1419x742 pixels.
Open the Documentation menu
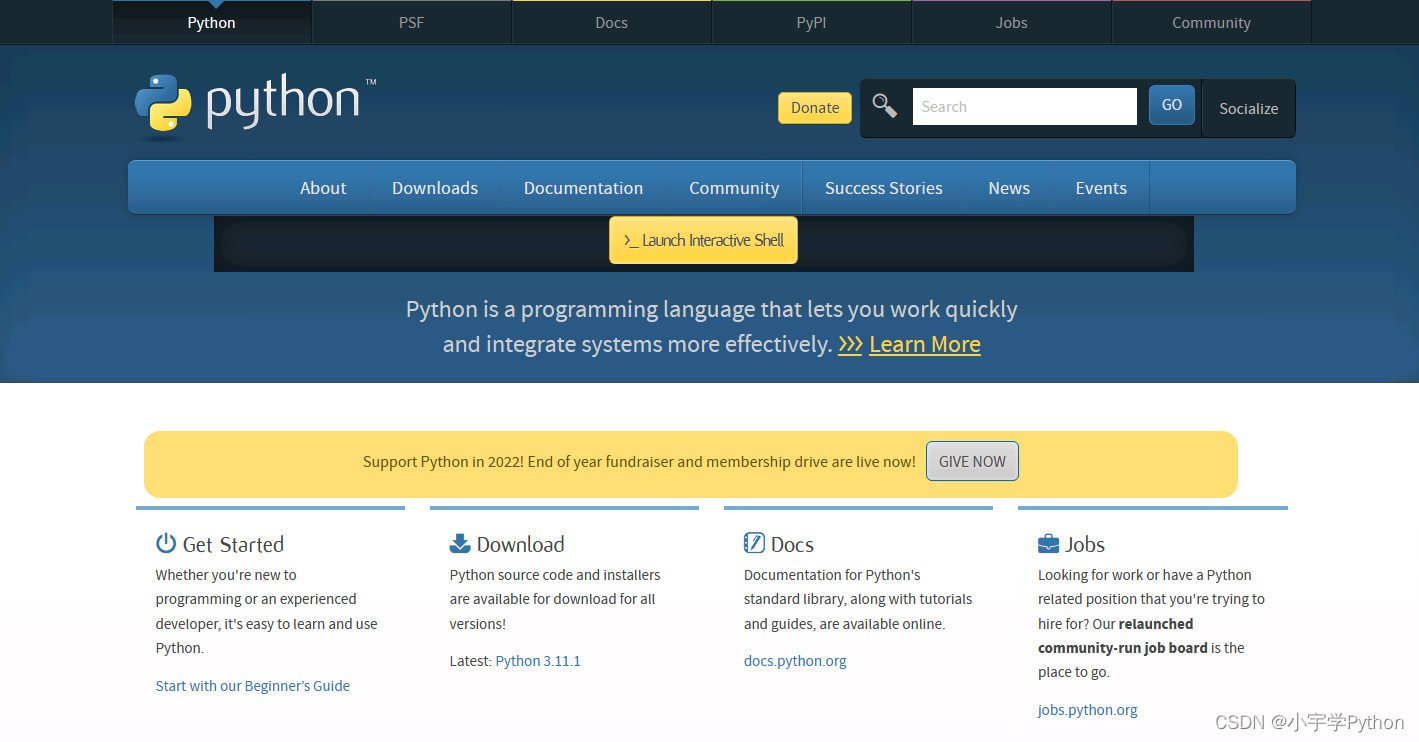(x=584, y=188)
